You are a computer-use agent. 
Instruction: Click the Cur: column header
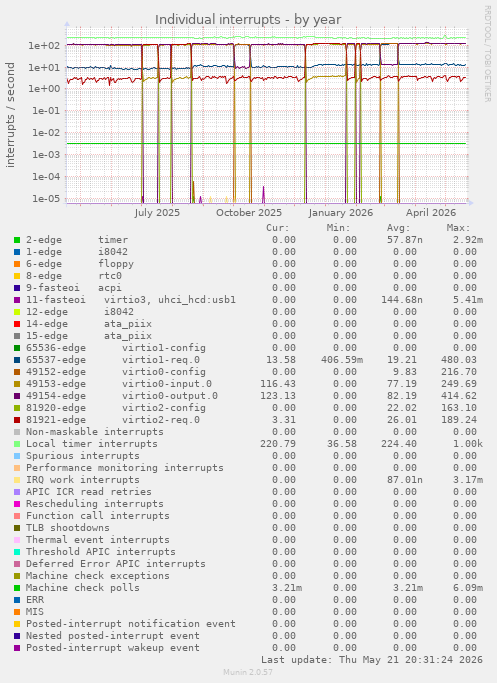pyautogui.click(x=277, y=228)
